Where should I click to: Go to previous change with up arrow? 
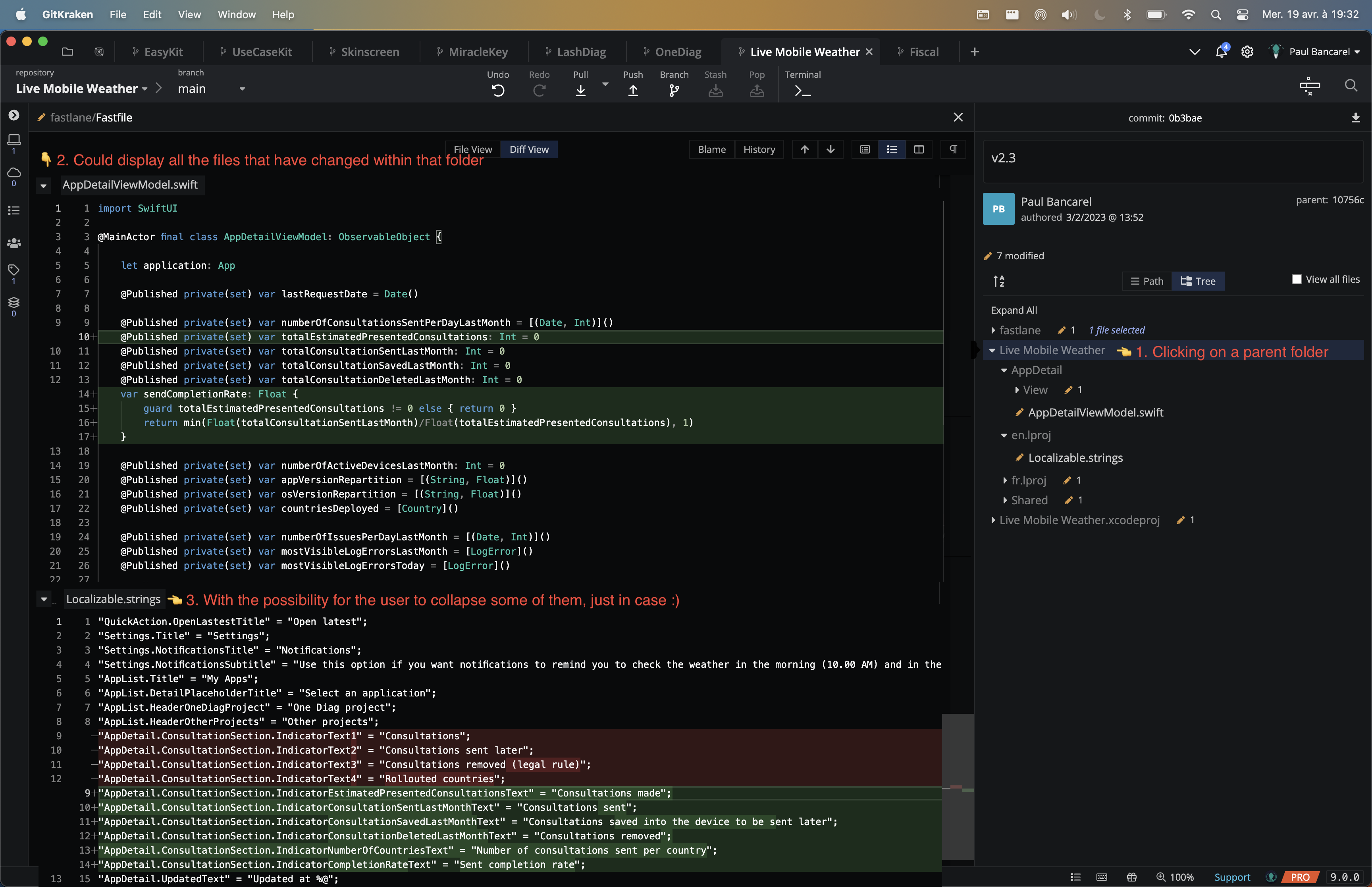coord(804,149)
